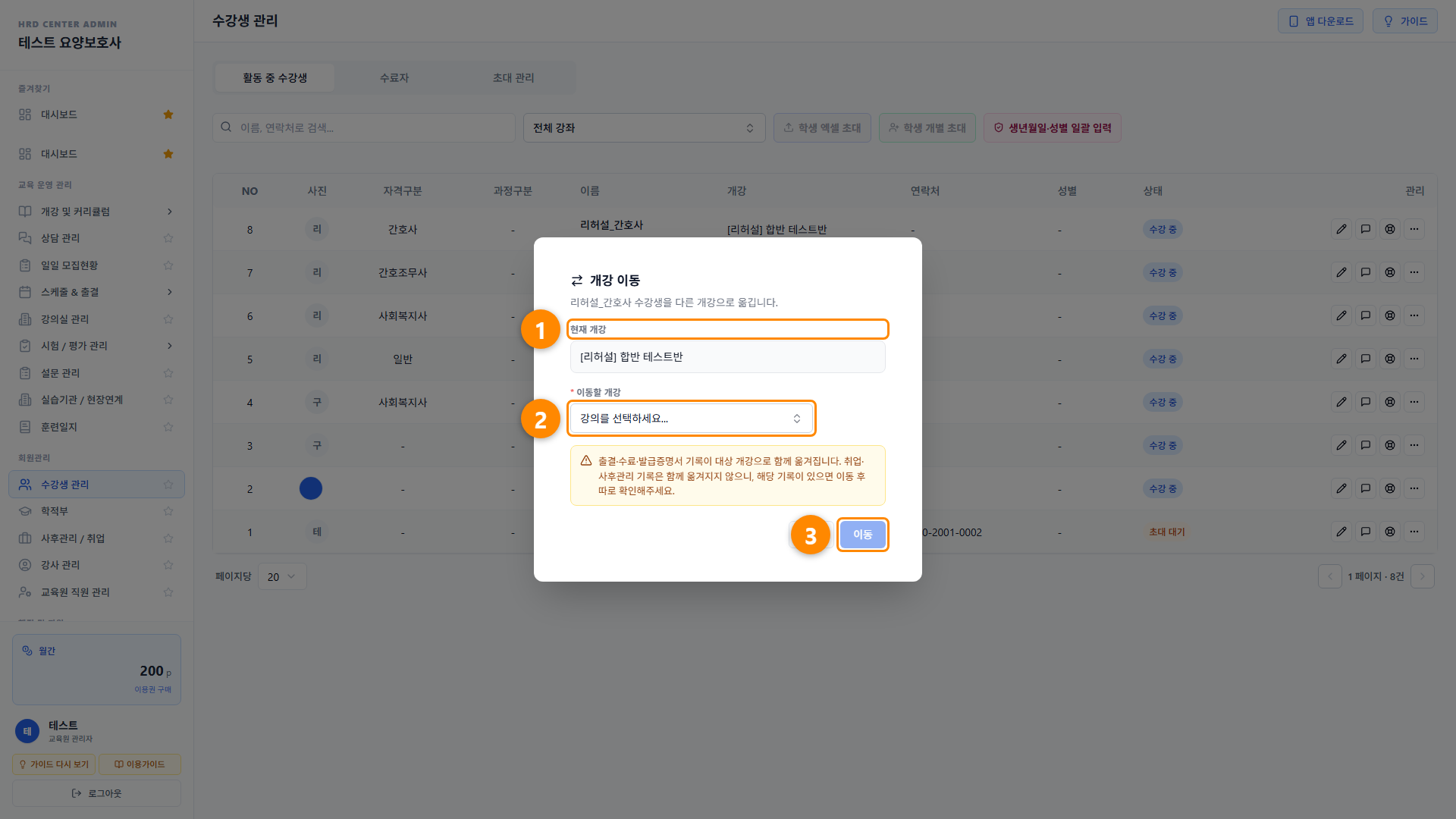1456x819 pixels.
Task: Select the 활동 중 수강생 tab
Action: pyautogui.click(x=275, y=77)
